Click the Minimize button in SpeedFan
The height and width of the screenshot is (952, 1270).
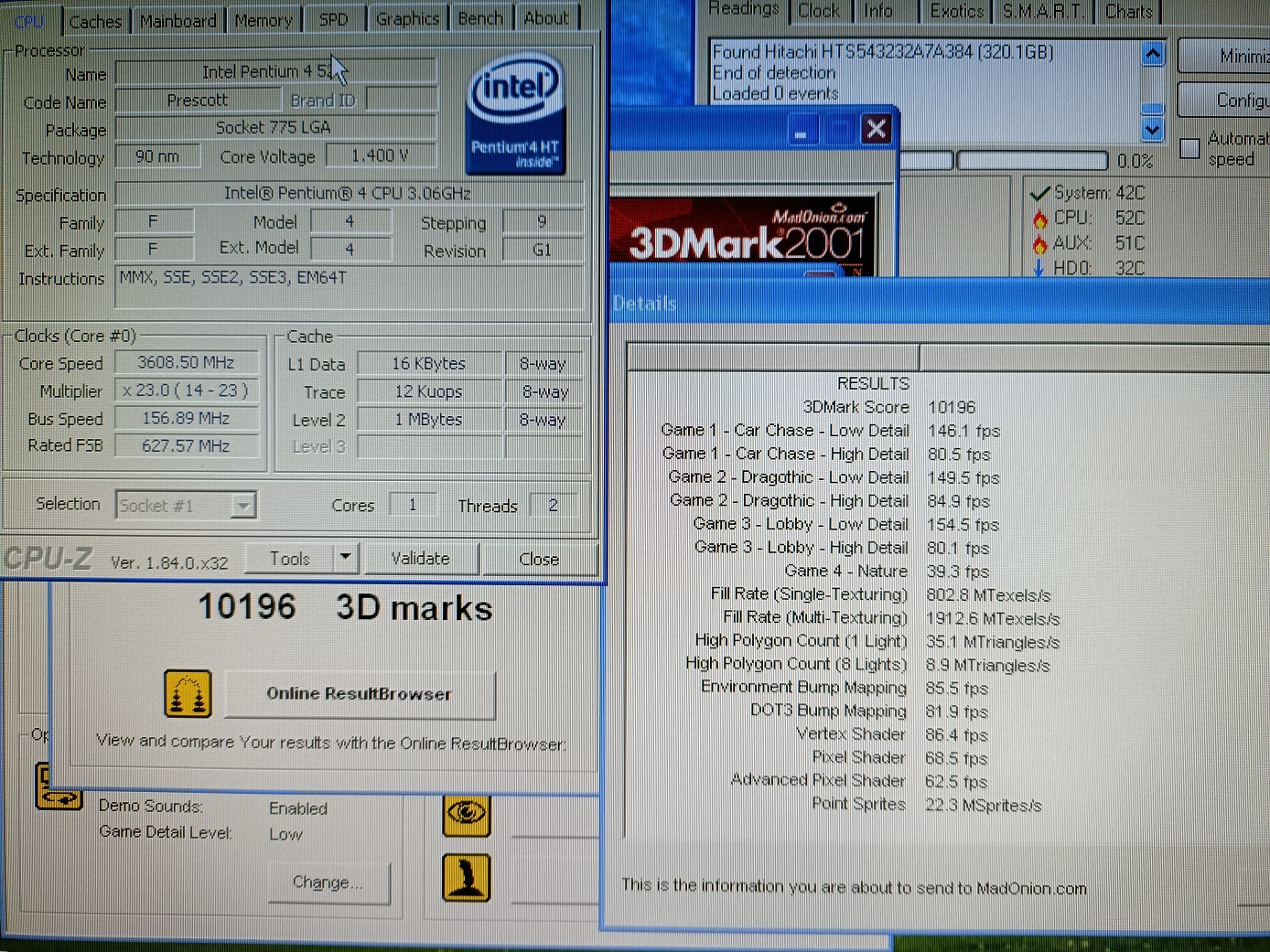tap(1226, 57)
